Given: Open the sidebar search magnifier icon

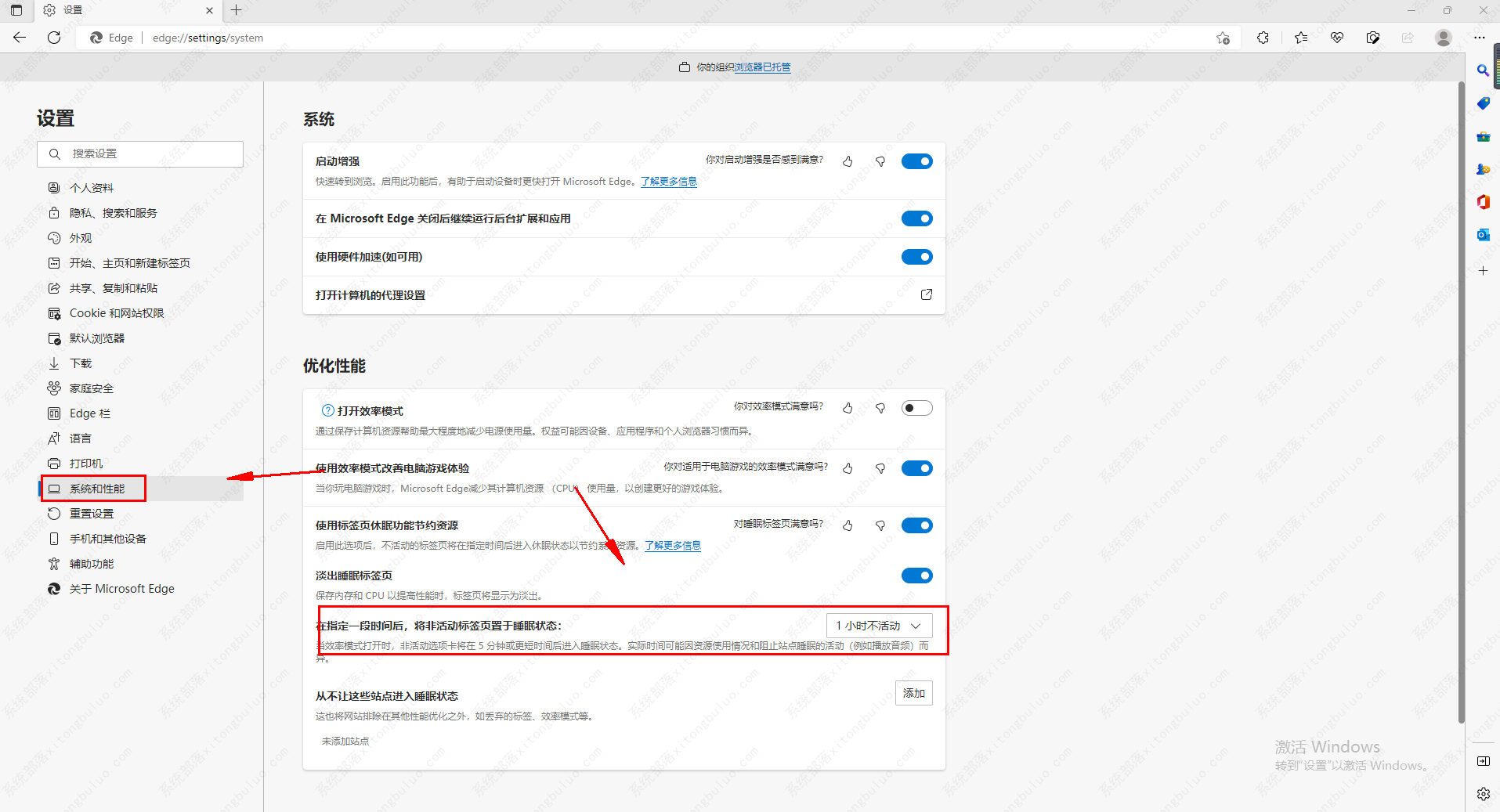Looking at the screenshot, I should (x=1483, y=70).
